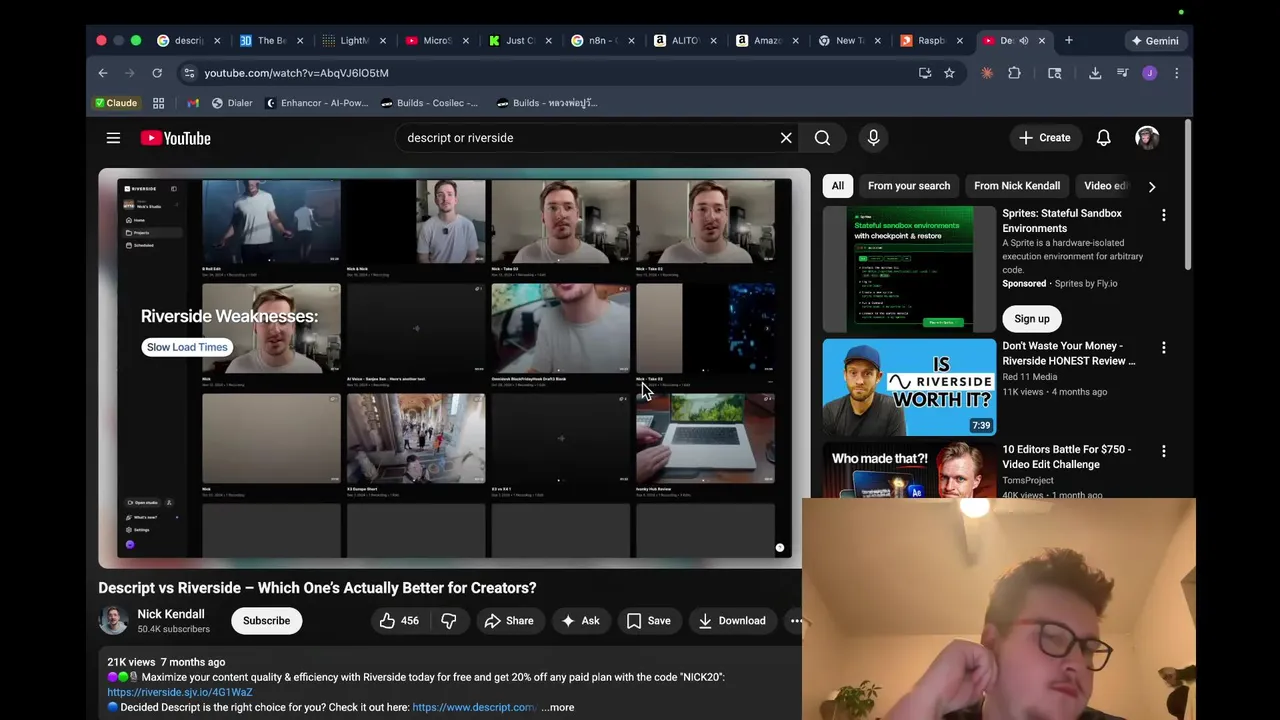Select the All filter chip
1280x720 pixels.
837,186
